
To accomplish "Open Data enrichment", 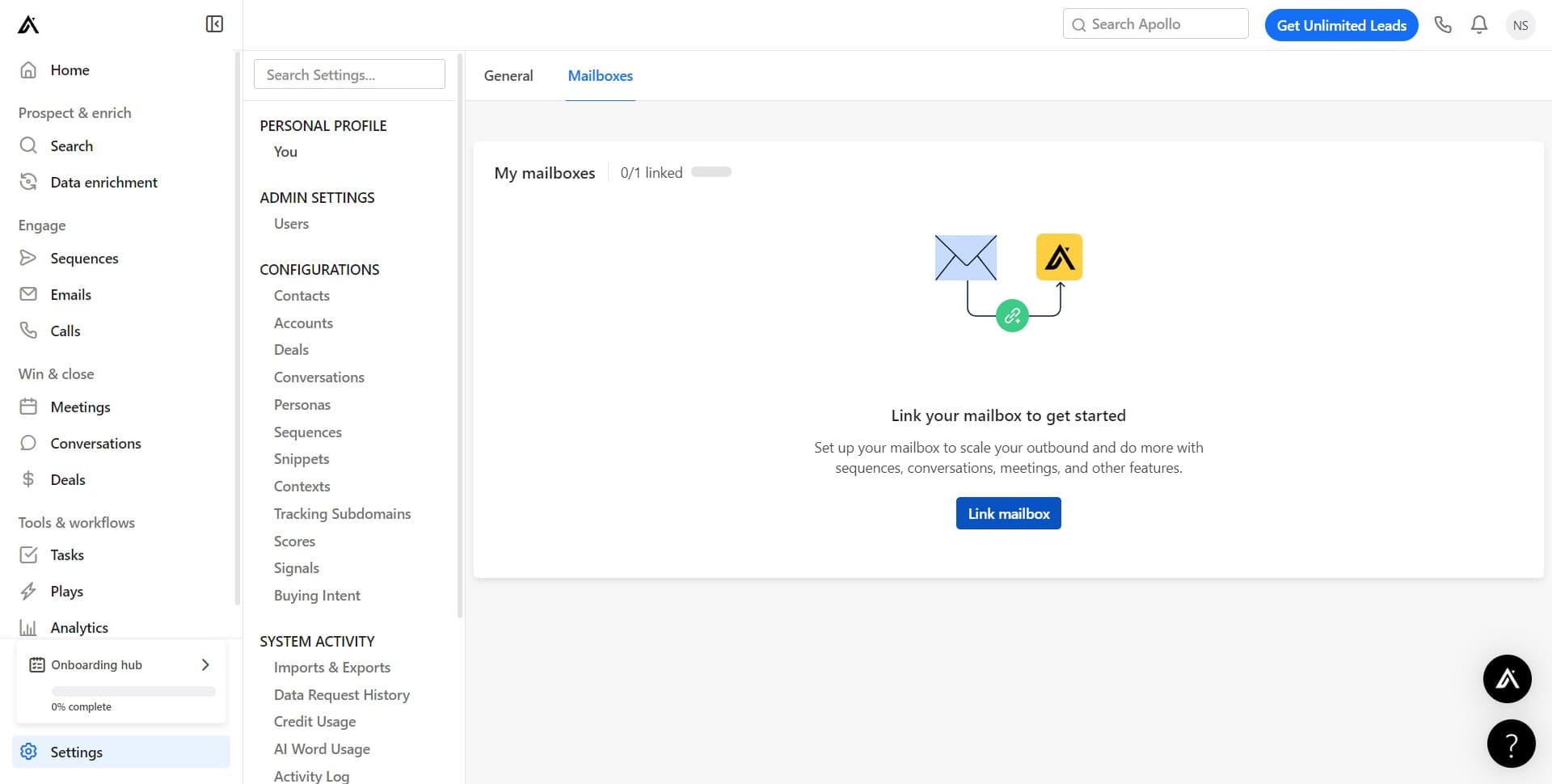I will (103, 182).
